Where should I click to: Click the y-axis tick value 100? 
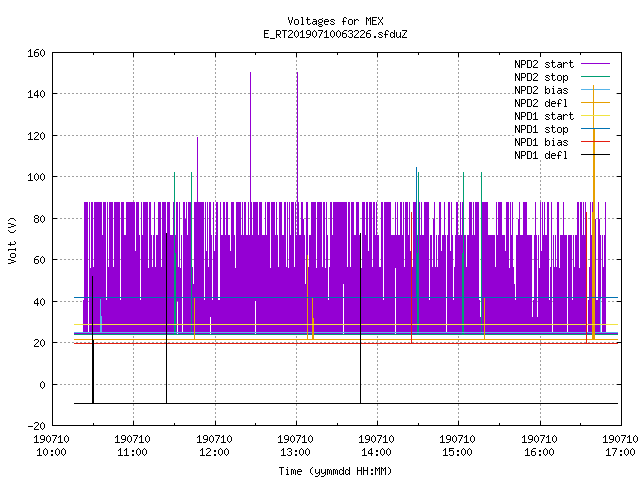[36, 177]
